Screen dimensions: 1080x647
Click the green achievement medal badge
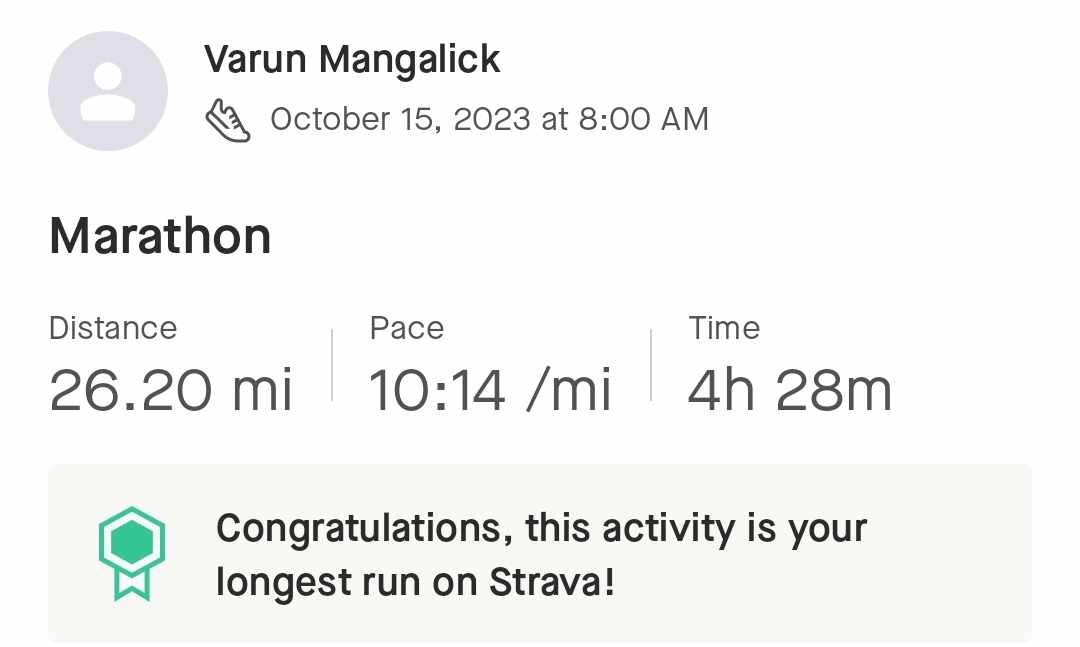[x=132, y=553]
